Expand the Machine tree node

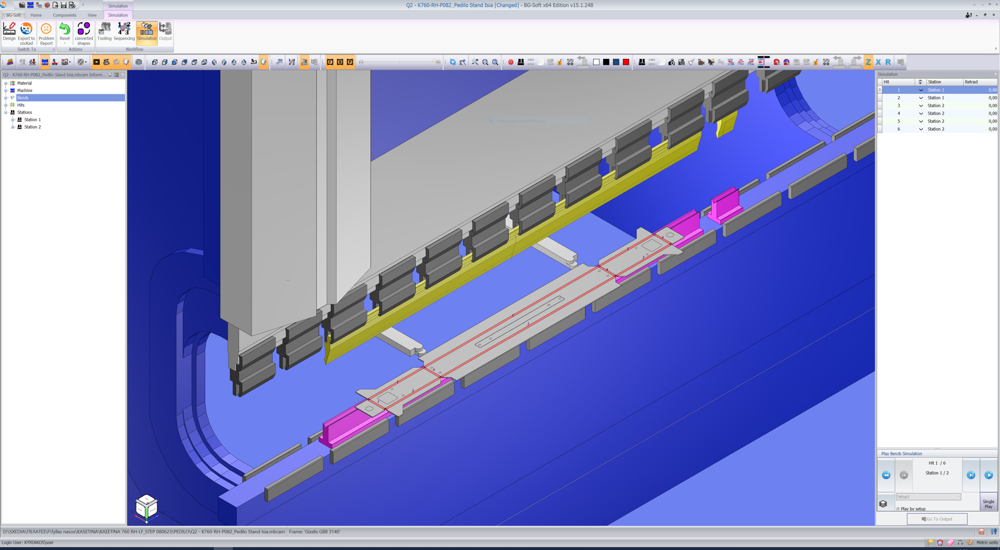point(6,90)
